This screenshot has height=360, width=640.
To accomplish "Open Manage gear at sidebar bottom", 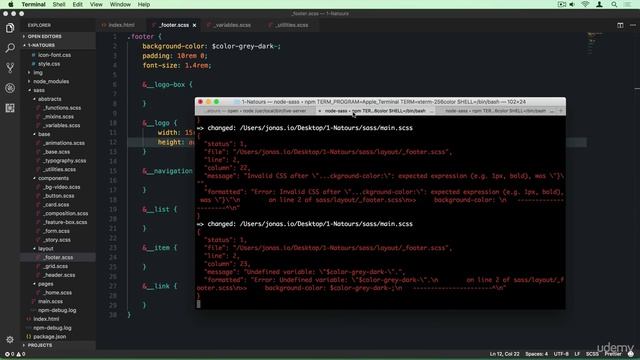I will (x=10, y=339).
